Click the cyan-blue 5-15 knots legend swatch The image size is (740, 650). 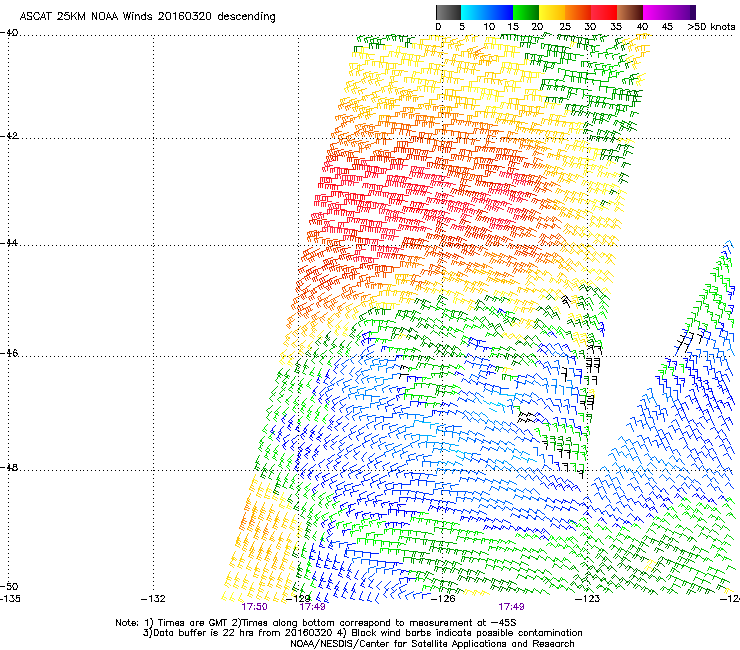pos(487,12)
